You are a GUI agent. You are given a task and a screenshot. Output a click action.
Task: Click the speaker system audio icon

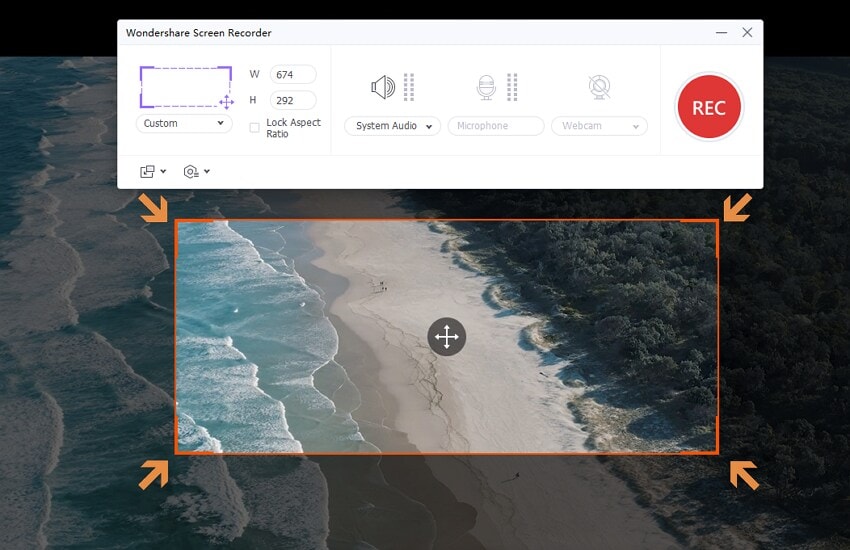tap(383, 87)
